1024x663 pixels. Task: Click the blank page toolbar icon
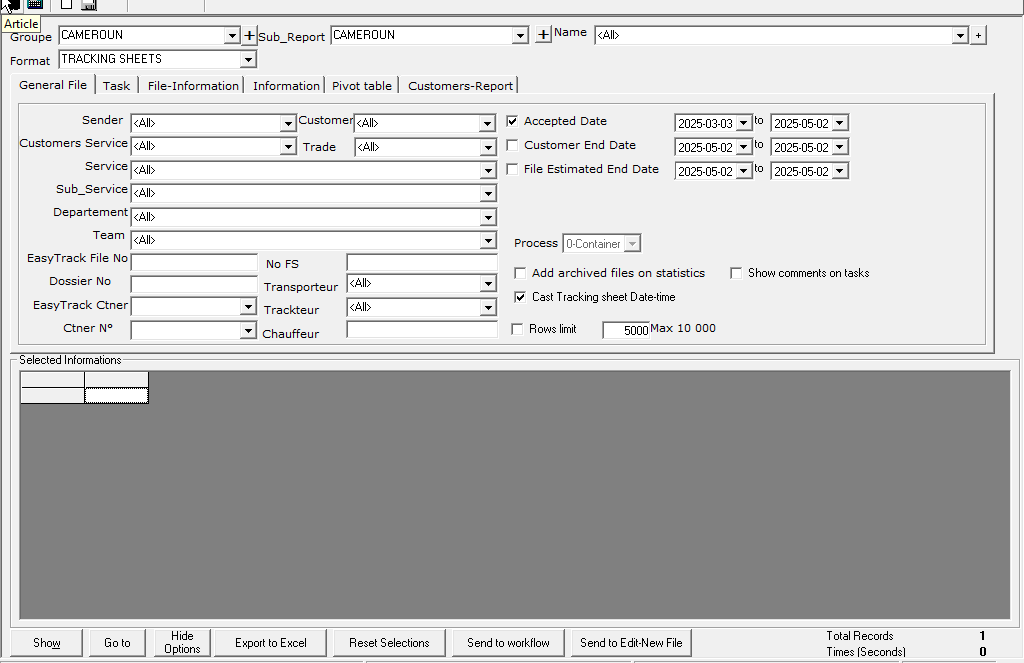(x=66, y=5)
